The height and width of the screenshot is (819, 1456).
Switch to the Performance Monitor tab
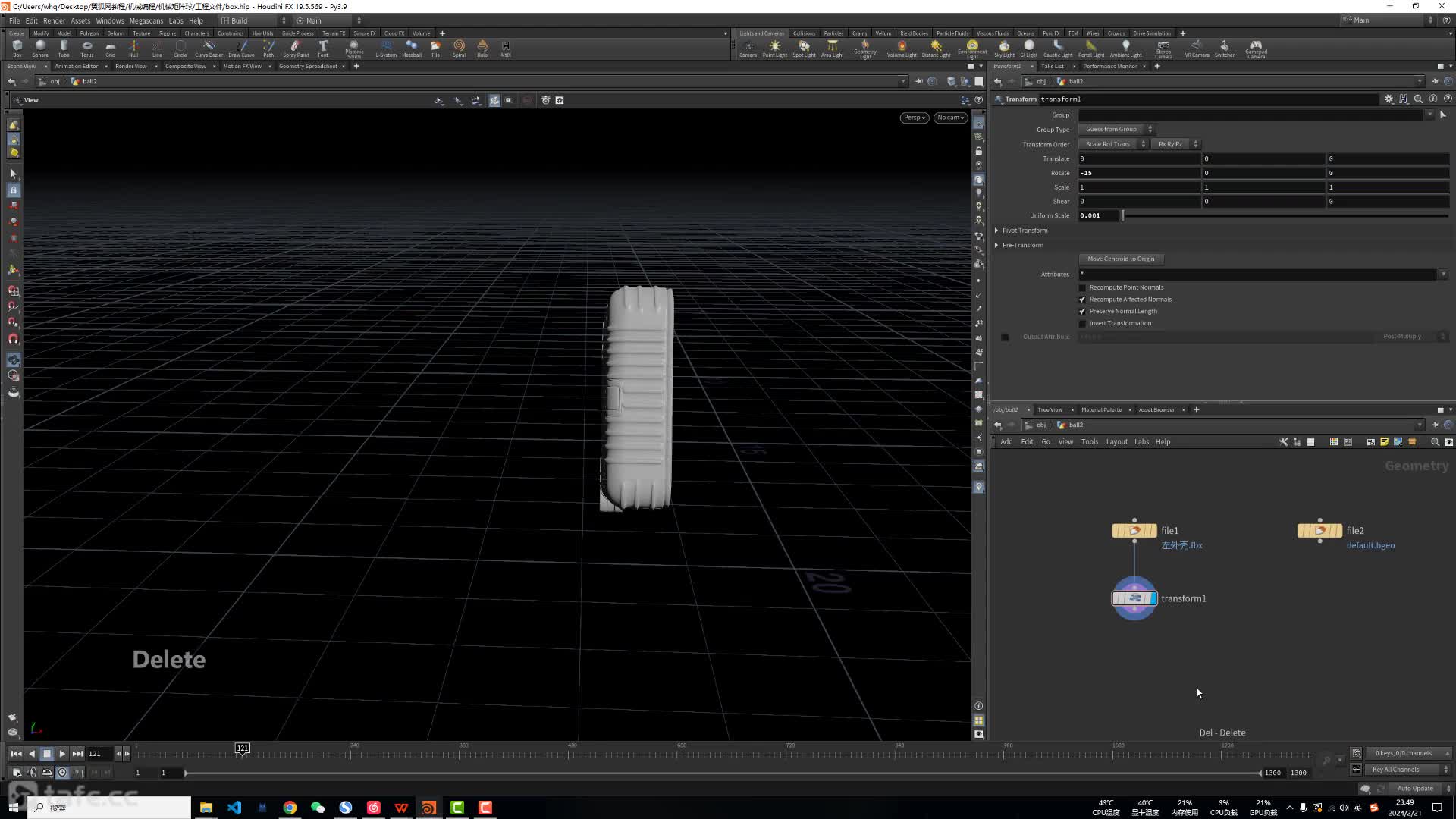(1109, 67)
